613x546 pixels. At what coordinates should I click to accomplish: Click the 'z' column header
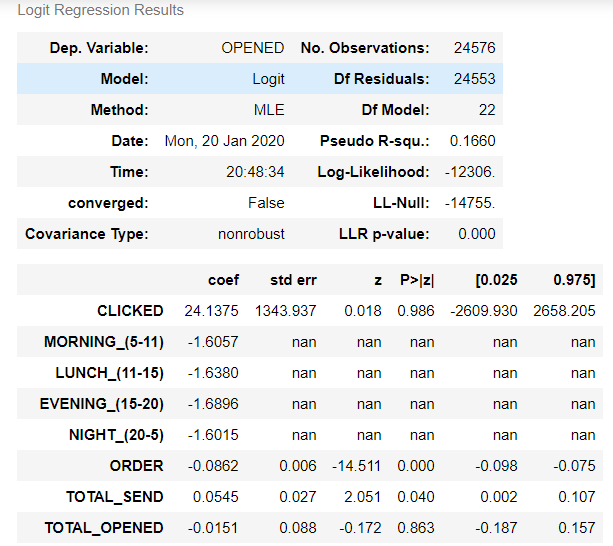[378, 280]
